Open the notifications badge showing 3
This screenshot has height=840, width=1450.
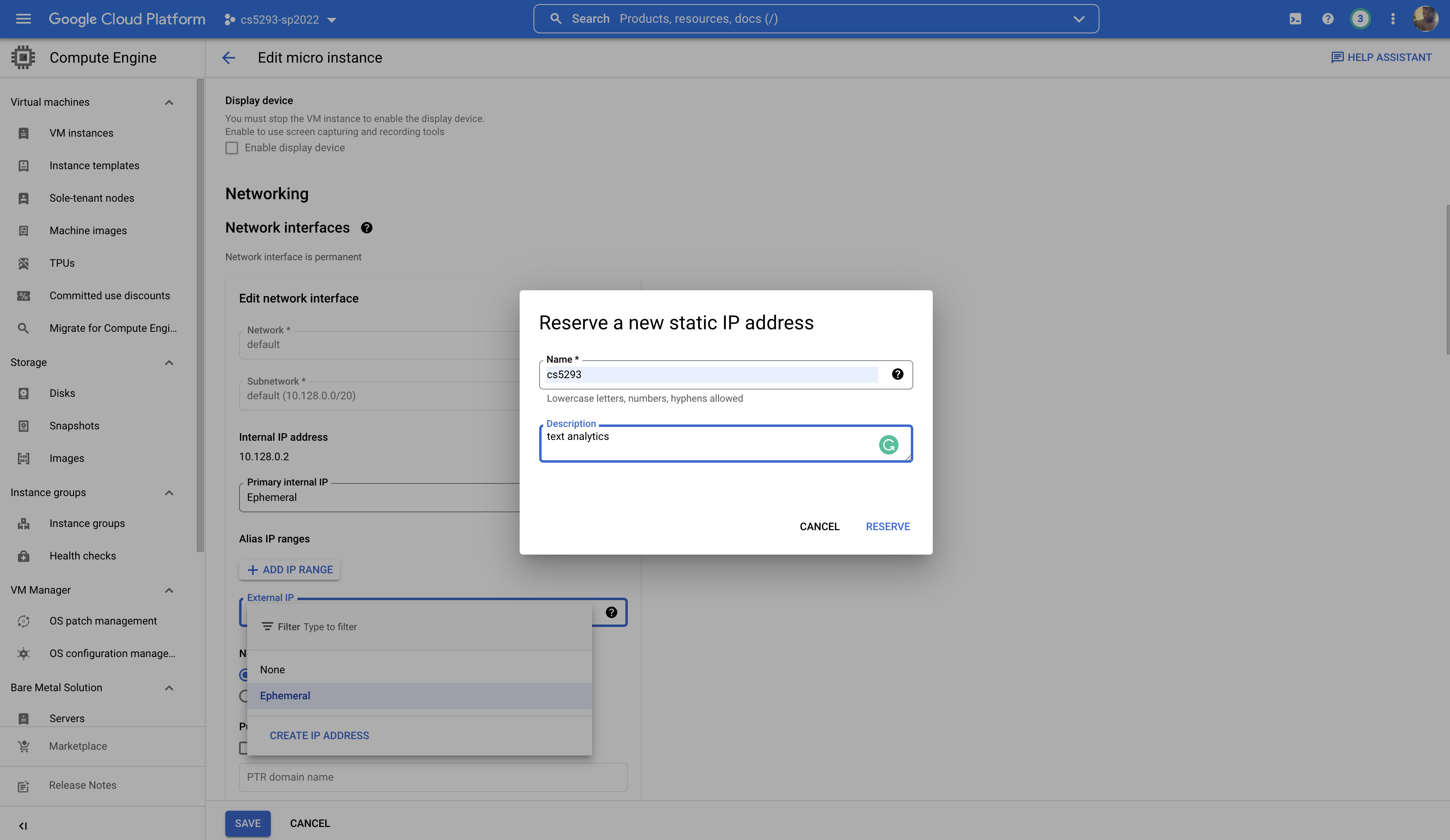click(x=1360, y=19)
